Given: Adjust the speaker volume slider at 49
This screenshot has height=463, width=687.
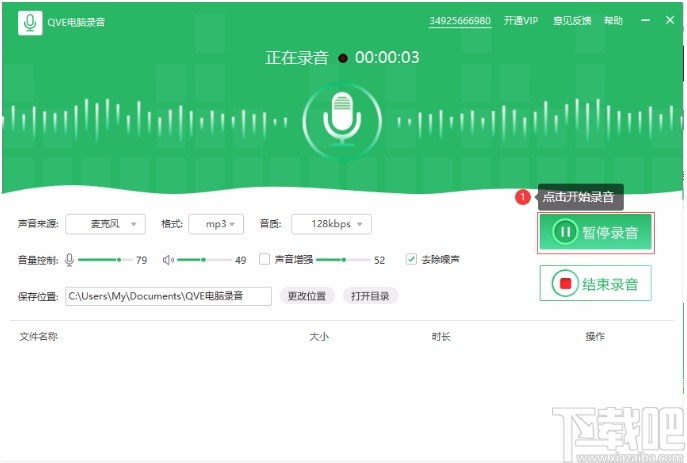Looking at the screenshot, I should coord(204,260).
